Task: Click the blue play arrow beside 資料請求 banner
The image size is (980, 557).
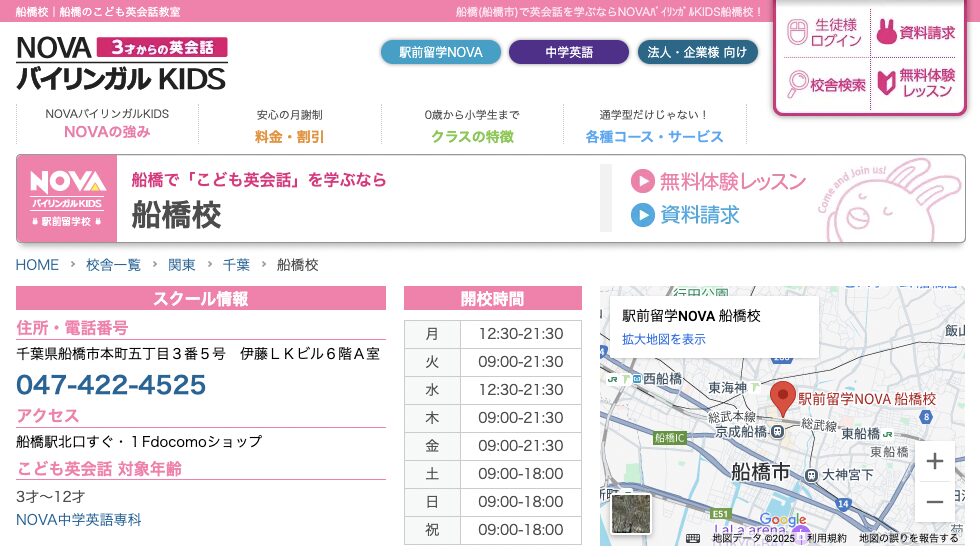Action: click(642, 215)
